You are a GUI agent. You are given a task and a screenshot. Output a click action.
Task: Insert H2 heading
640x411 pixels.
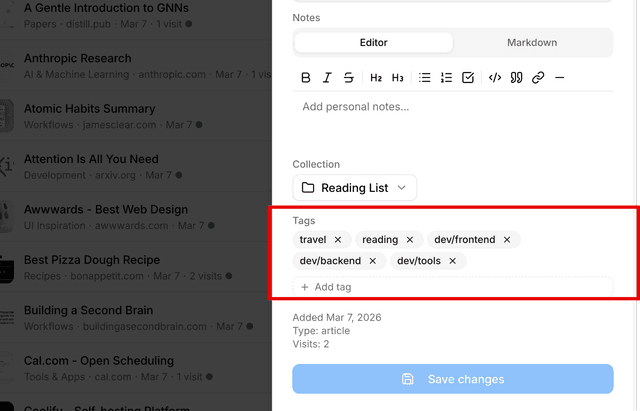(x=376, y=78)
